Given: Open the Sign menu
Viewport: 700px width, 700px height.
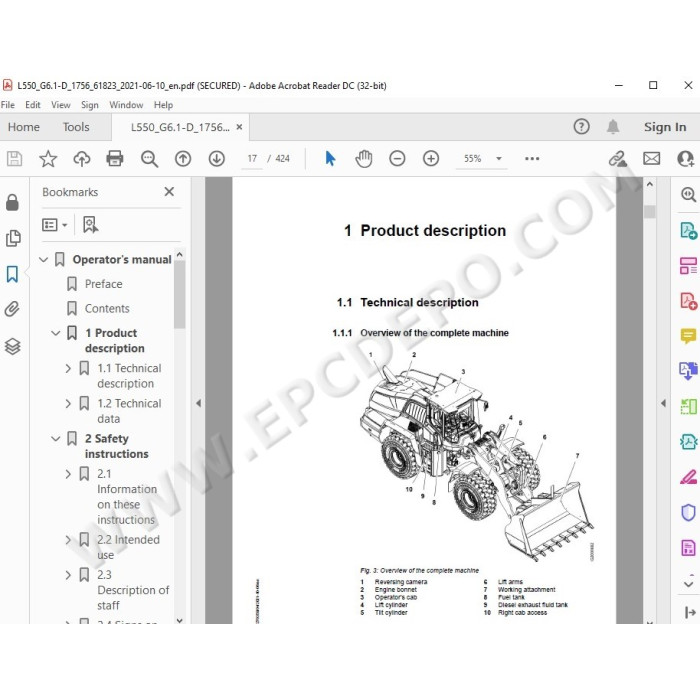Looking at the screenshot, I should 90,105.
